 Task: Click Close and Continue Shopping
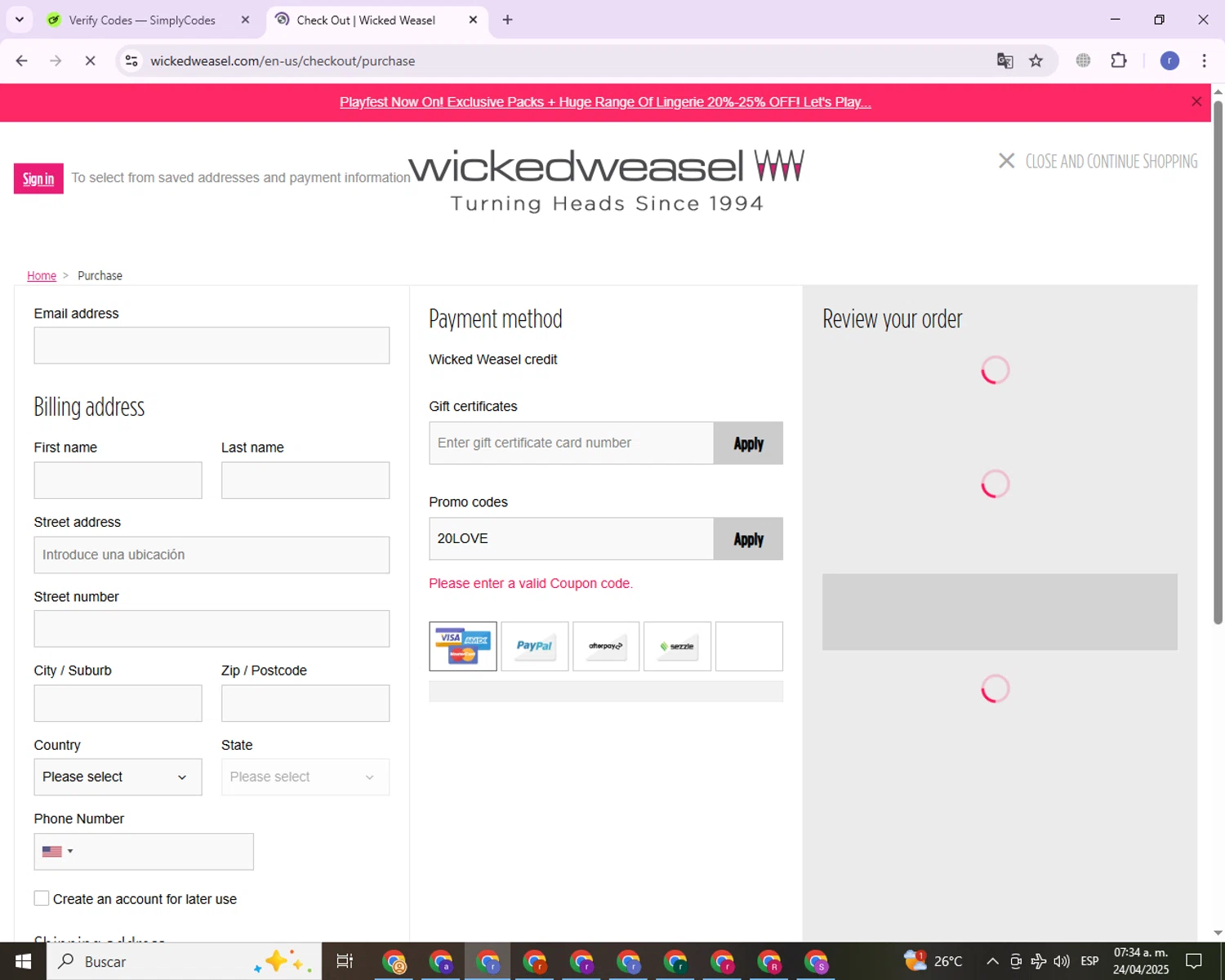(1111, 161)
